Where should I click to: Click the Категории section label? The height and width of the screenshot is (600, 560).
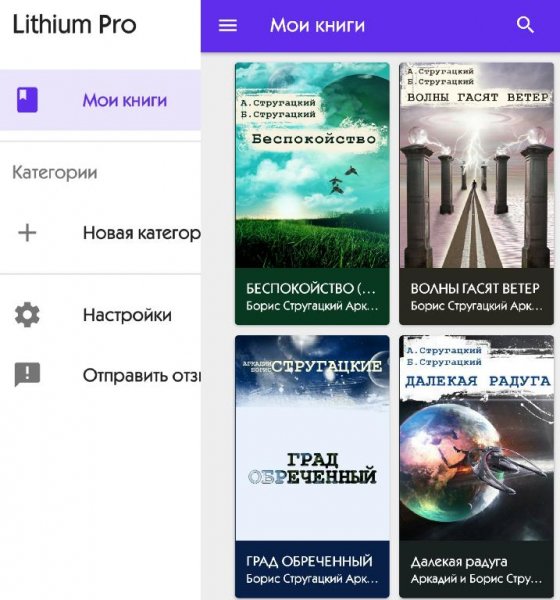55,173
